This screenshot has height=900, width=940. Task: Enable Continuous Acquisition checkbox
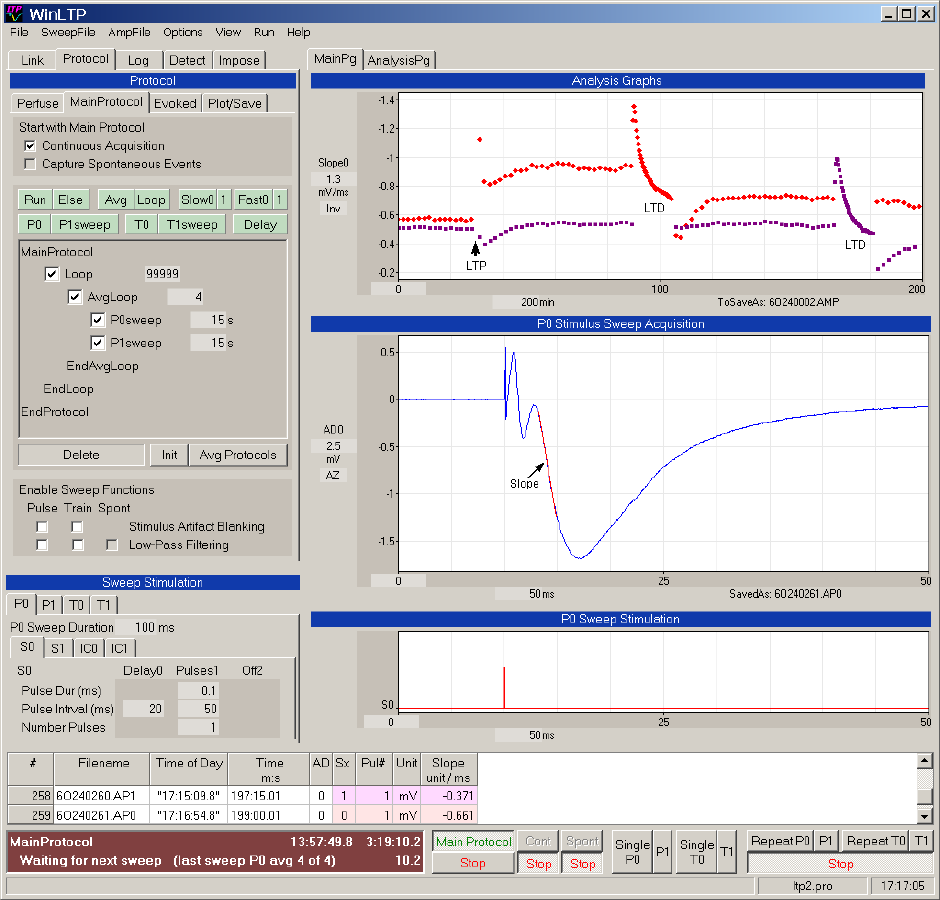[30, 146]
